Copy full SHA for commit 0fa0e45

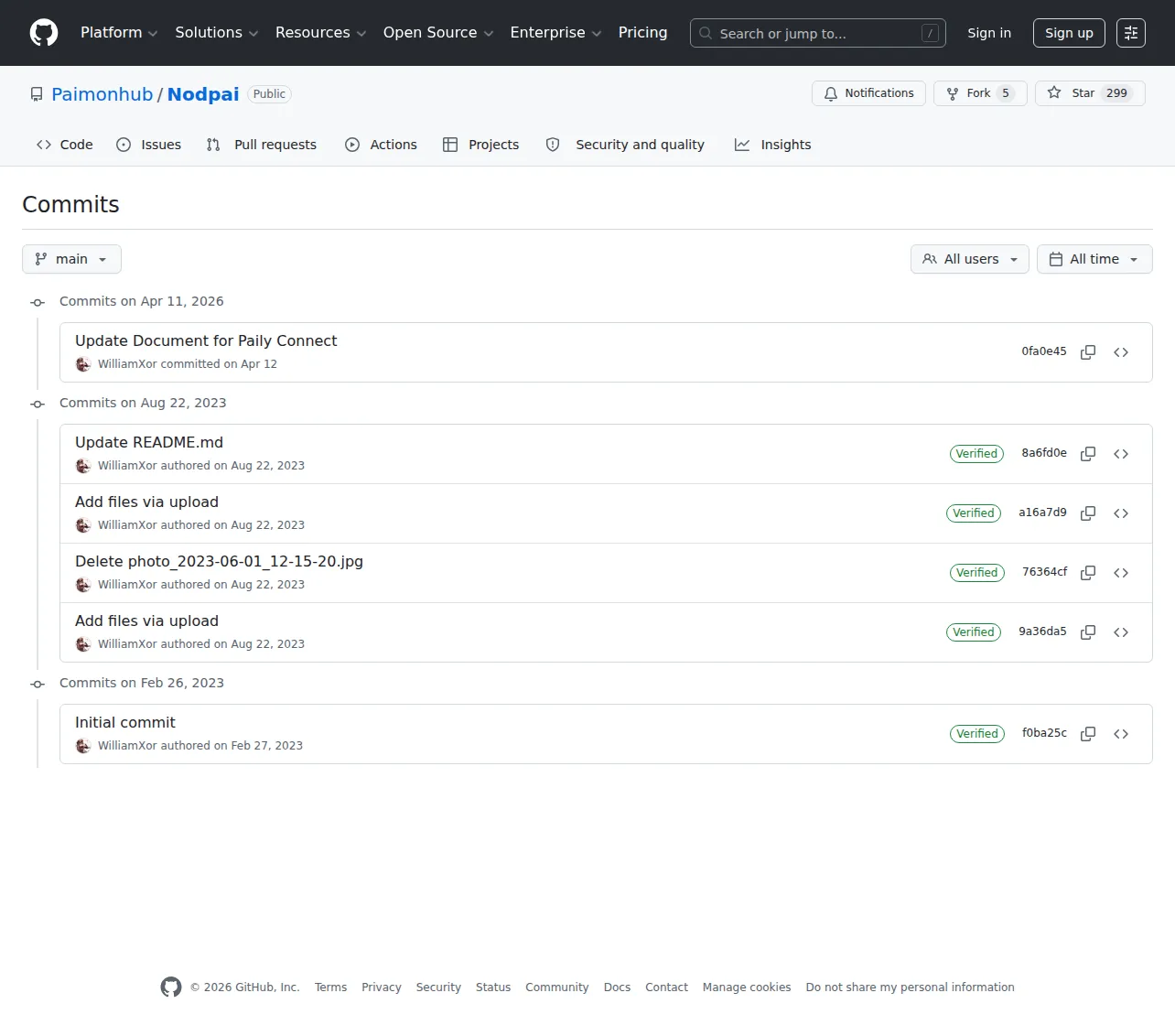[x=1088, y=352]
